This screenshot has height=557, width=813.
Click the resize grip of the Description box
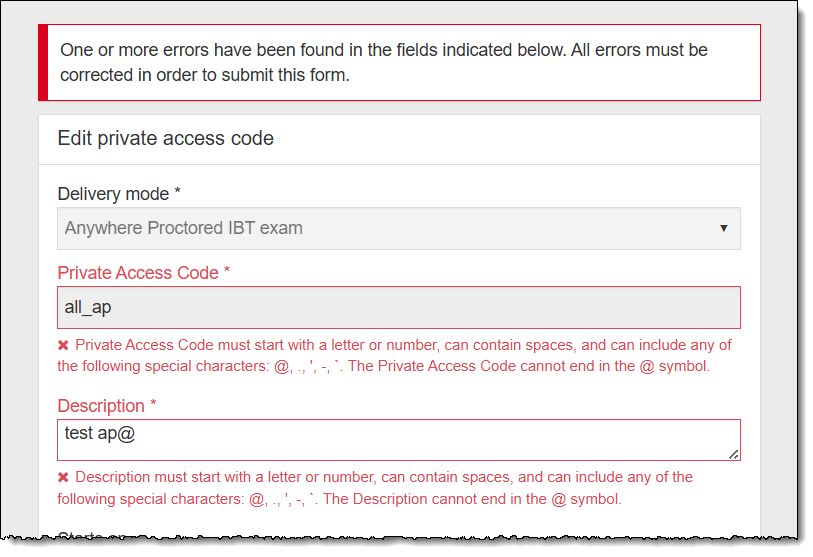(734, 454)
